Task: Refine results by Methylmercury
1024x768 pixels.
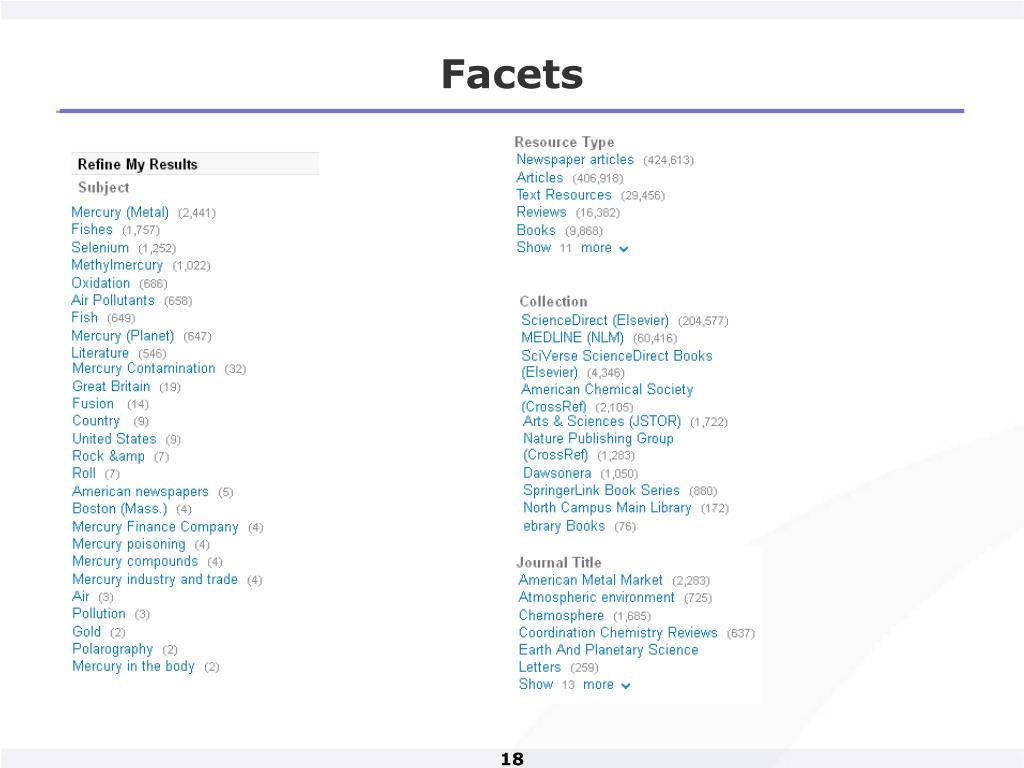Action: click(x=117, y=265)
